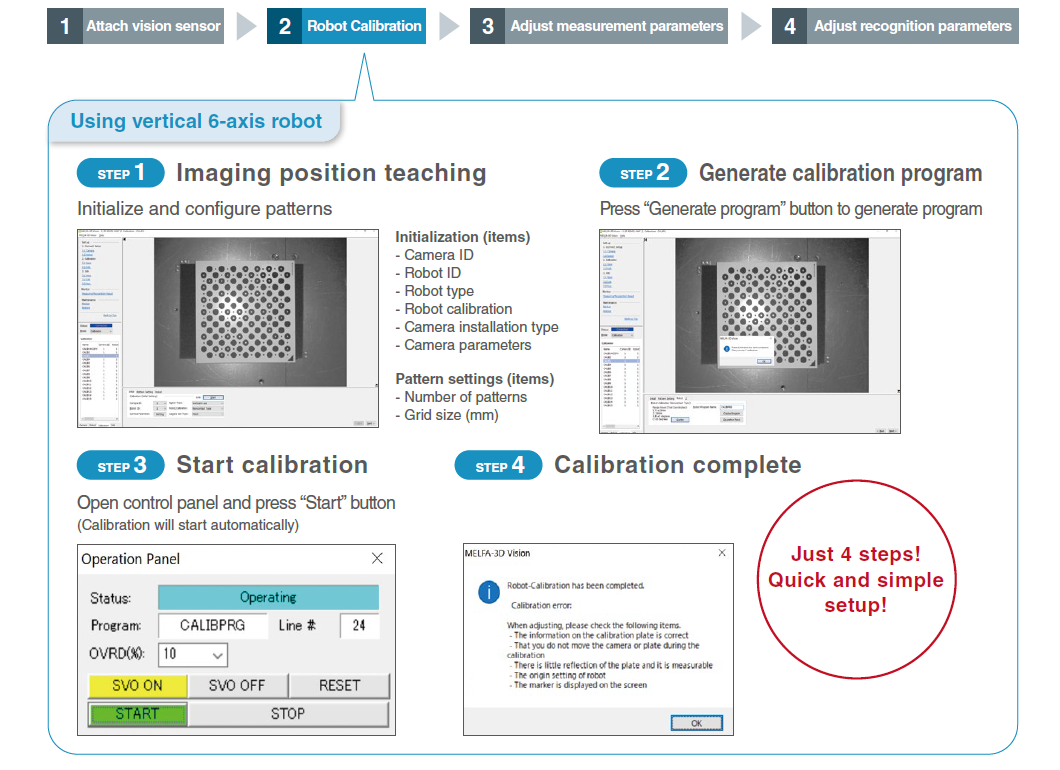The image size is (1060, 770).
Task: Expand the chevron after Robot Calibration
Action: pyautogui.click(x=447, y=25)
